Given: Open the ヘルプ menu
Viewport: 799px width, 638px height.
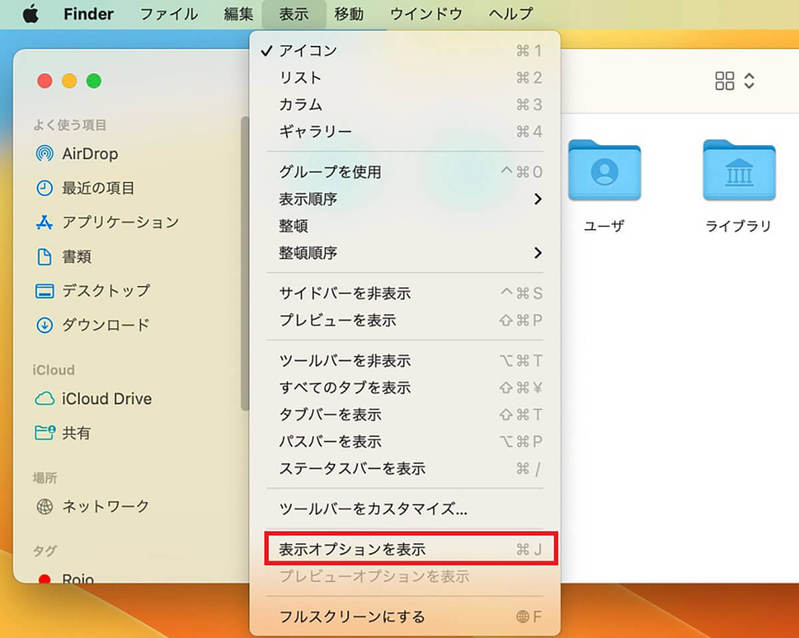Looking at the screenshot, I should click(x=511, y=14).
